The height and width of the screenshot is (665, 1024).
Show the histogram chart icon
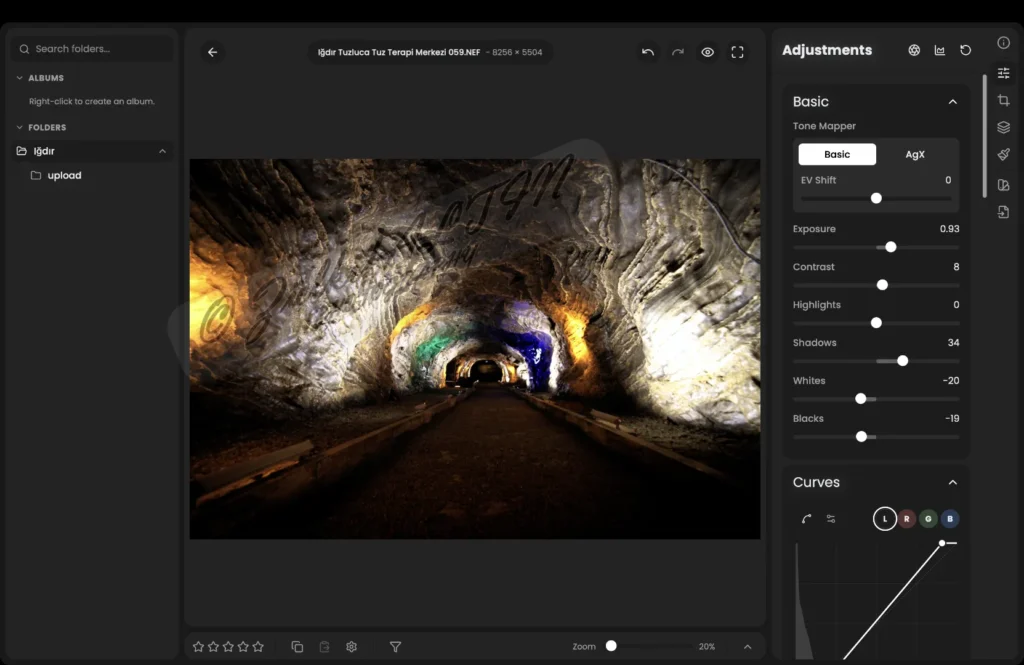tap(940, 50)
